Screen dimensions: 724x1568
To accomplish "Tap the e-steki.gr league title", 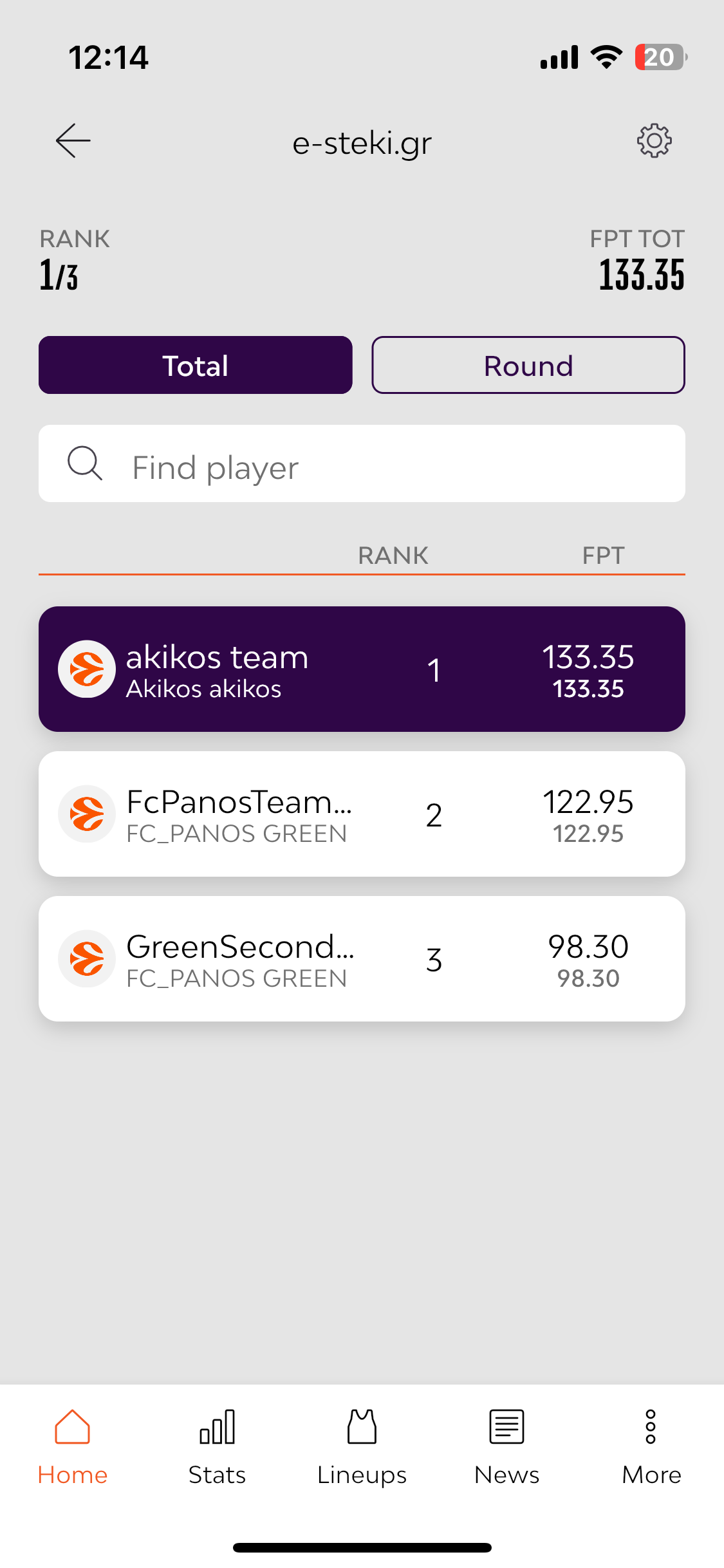I will (x=362, y=143).
